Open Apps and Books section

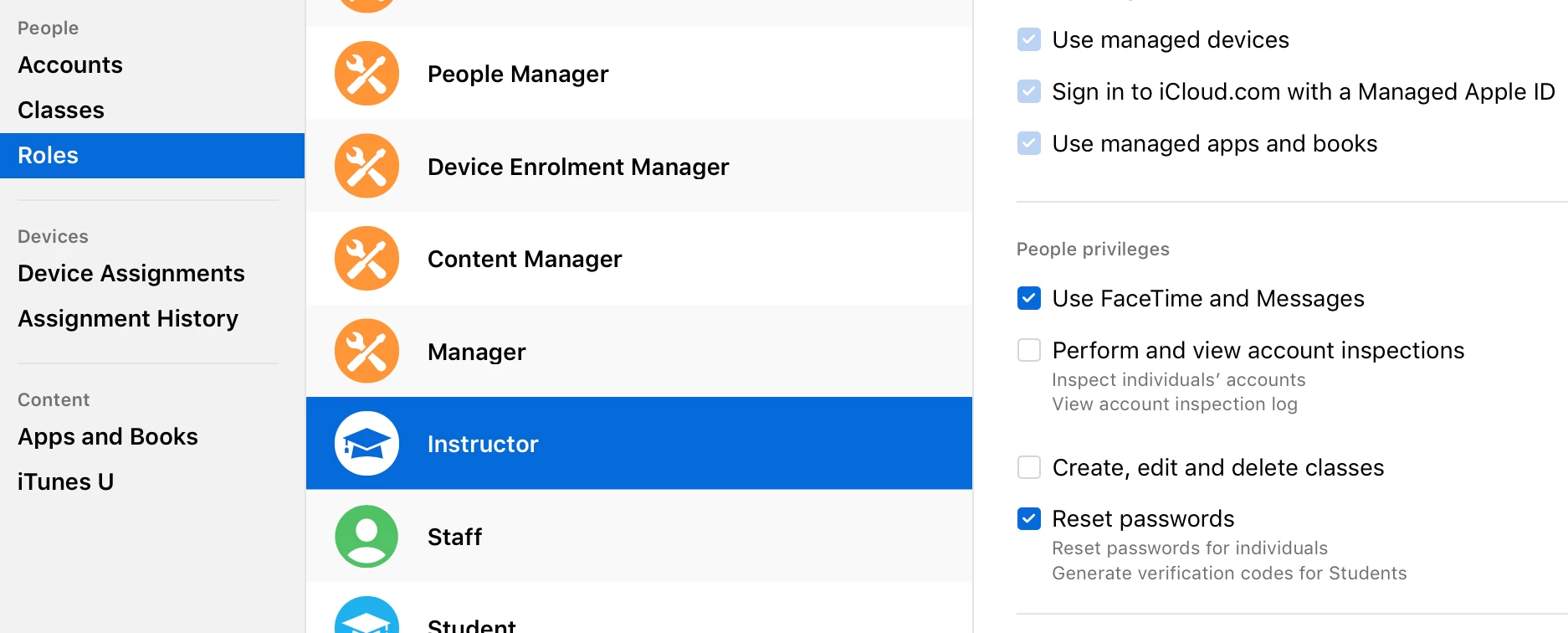point(108,437)
